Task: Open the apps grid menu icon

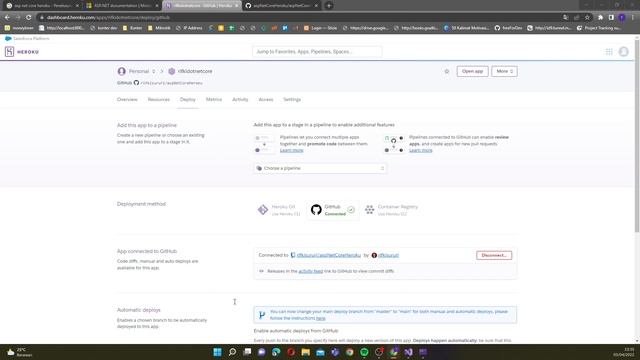Action: tap(609, 52)
